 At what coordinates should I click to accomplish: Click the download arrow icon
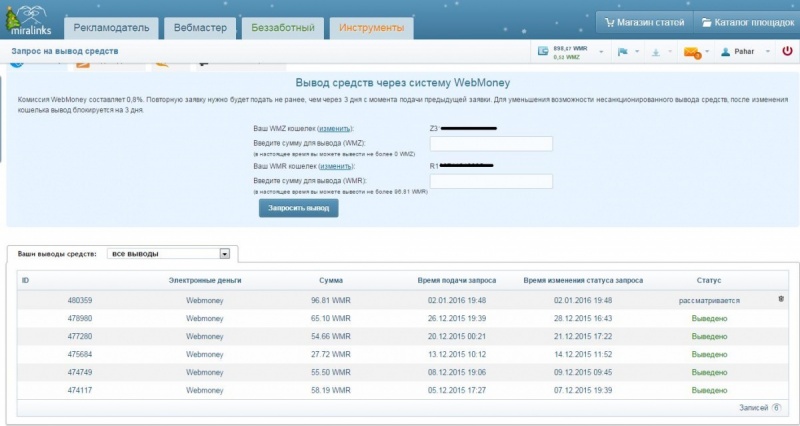(x=656, y=52)
